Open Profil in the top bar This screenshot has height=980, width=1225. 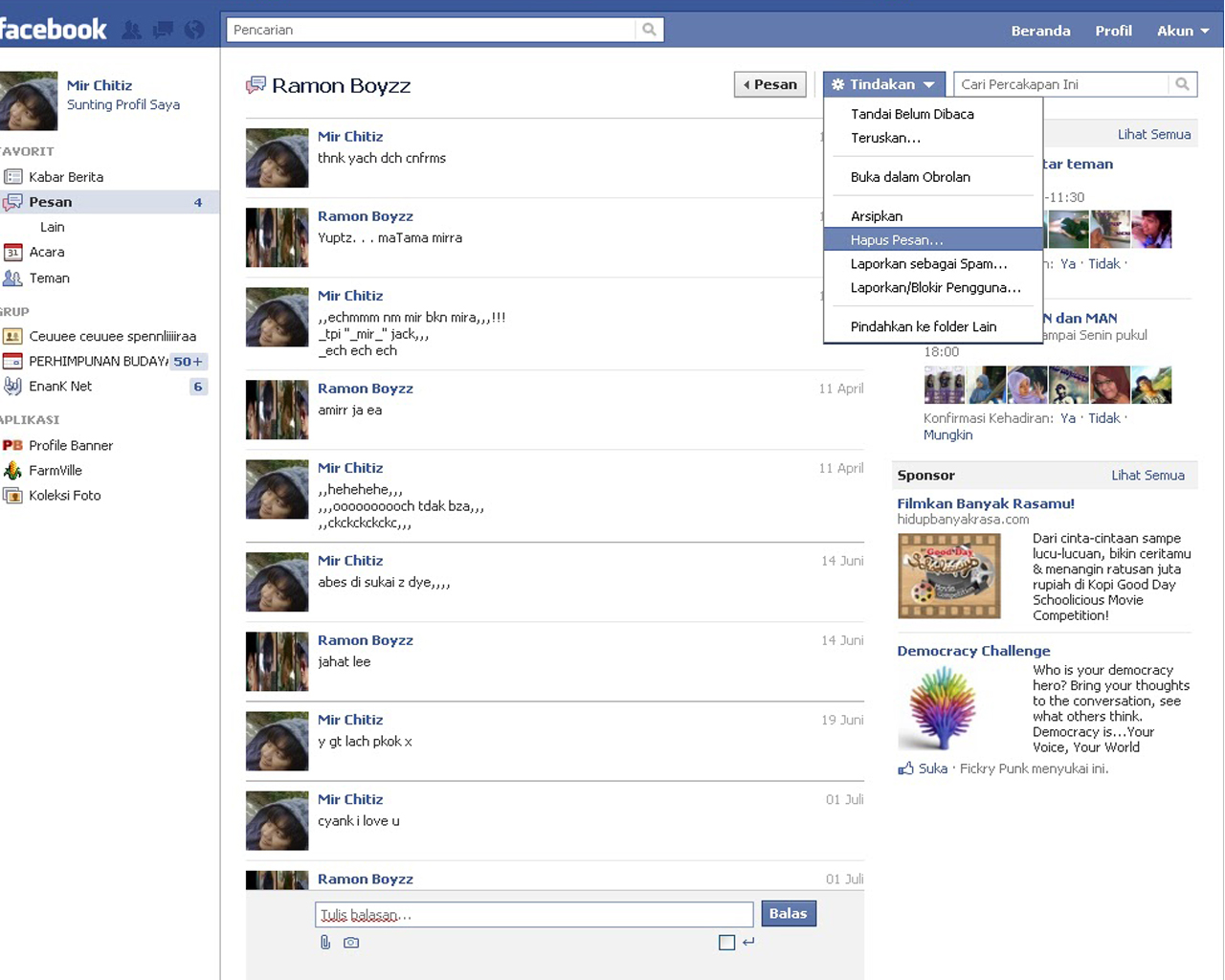pyautogui.click(x=1114, y=31)
